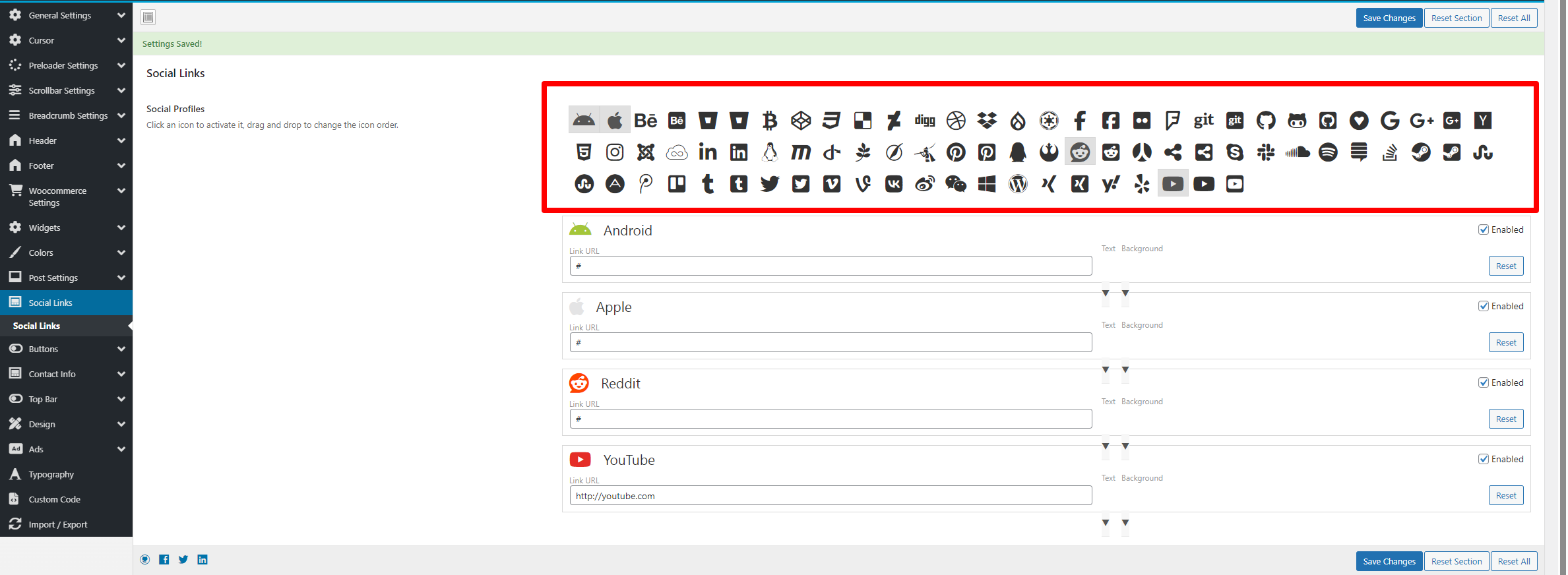Select the Spotify icon
The image size is (1568, 575).
click(x=1327, y=152)
